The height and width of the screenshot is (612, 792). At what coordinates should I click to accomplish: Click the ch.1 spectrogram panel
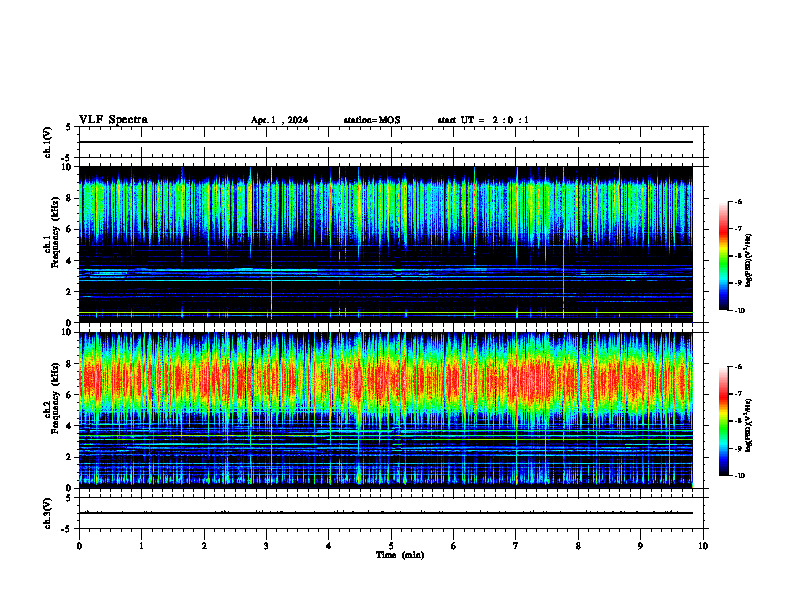point(386,244)
